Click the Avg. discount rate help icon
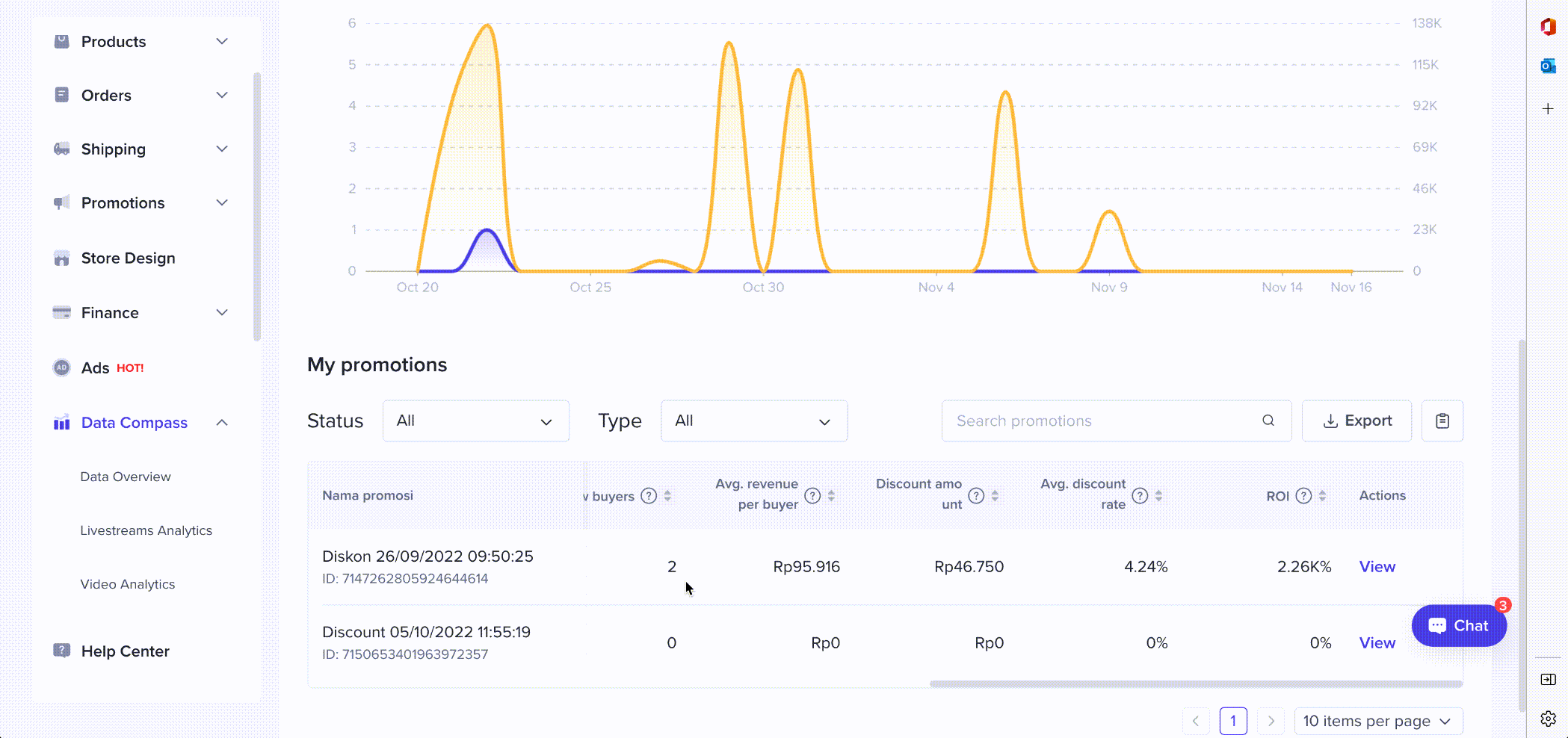1568x738 pixels. tap(1140, 496)
